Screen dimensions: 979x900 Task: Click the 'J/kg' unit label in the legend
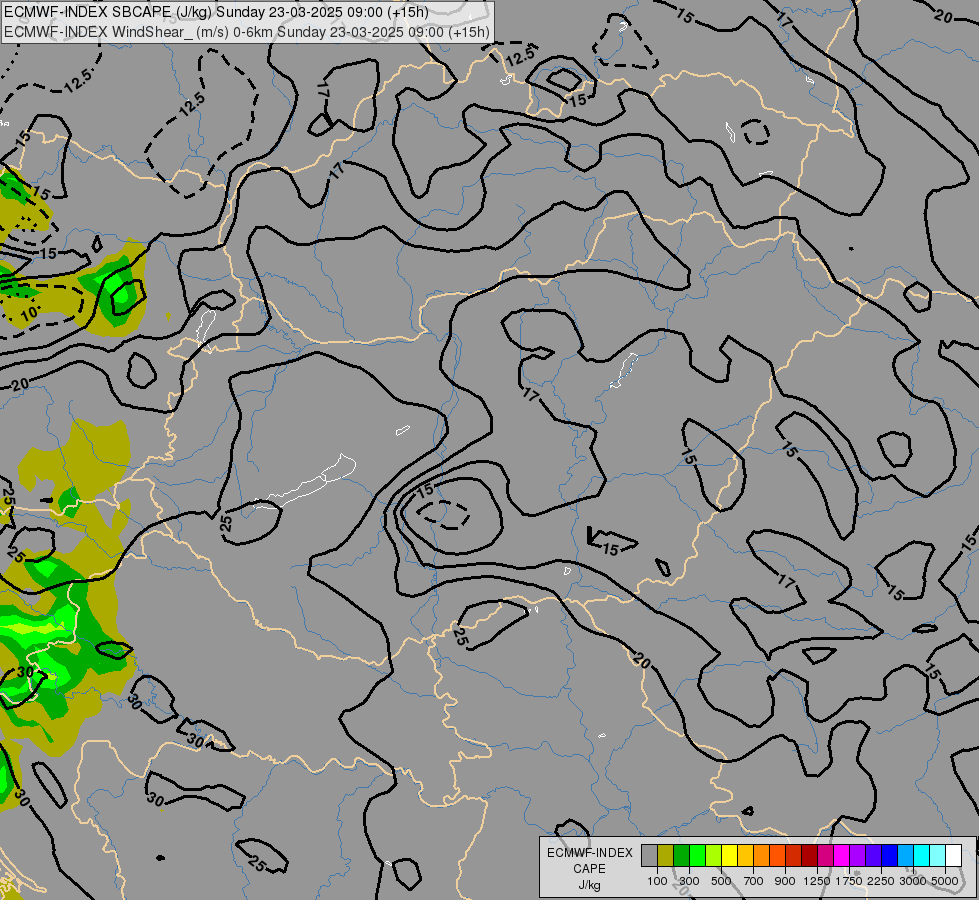pos(589,885)
